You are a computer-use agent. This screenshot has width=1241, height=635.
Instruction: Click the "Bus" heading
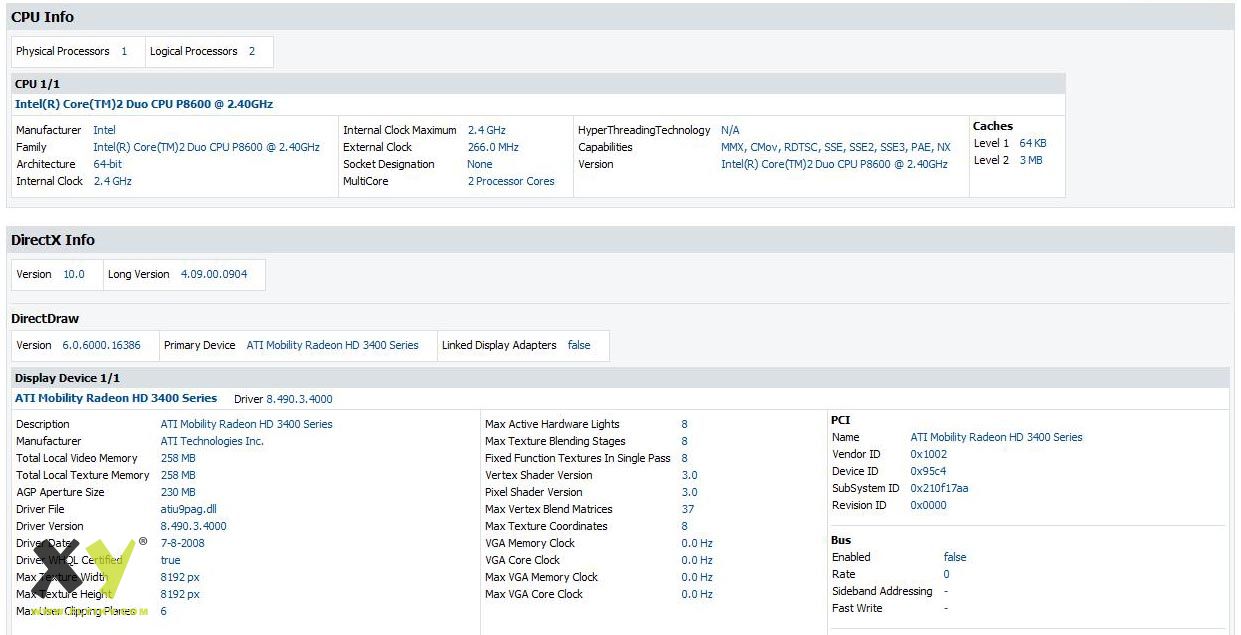(x=841, y=540)
